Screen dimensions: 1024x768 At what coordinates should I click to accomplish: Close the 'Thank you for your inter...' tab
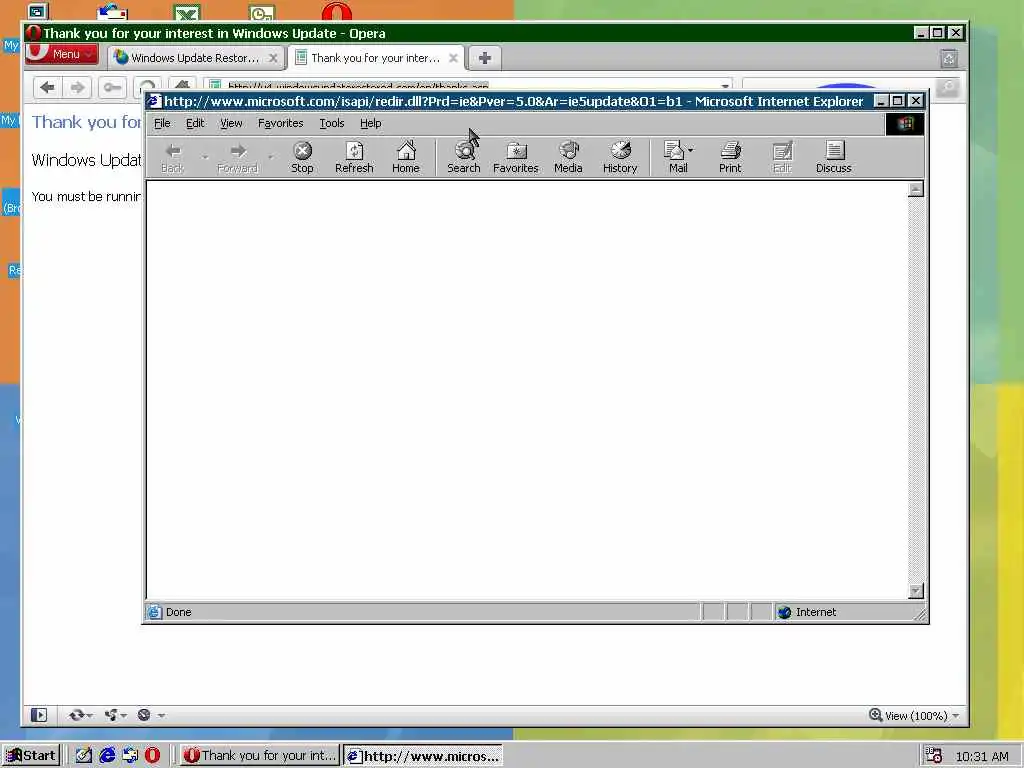pyautogui.click(x=453, y=58)
